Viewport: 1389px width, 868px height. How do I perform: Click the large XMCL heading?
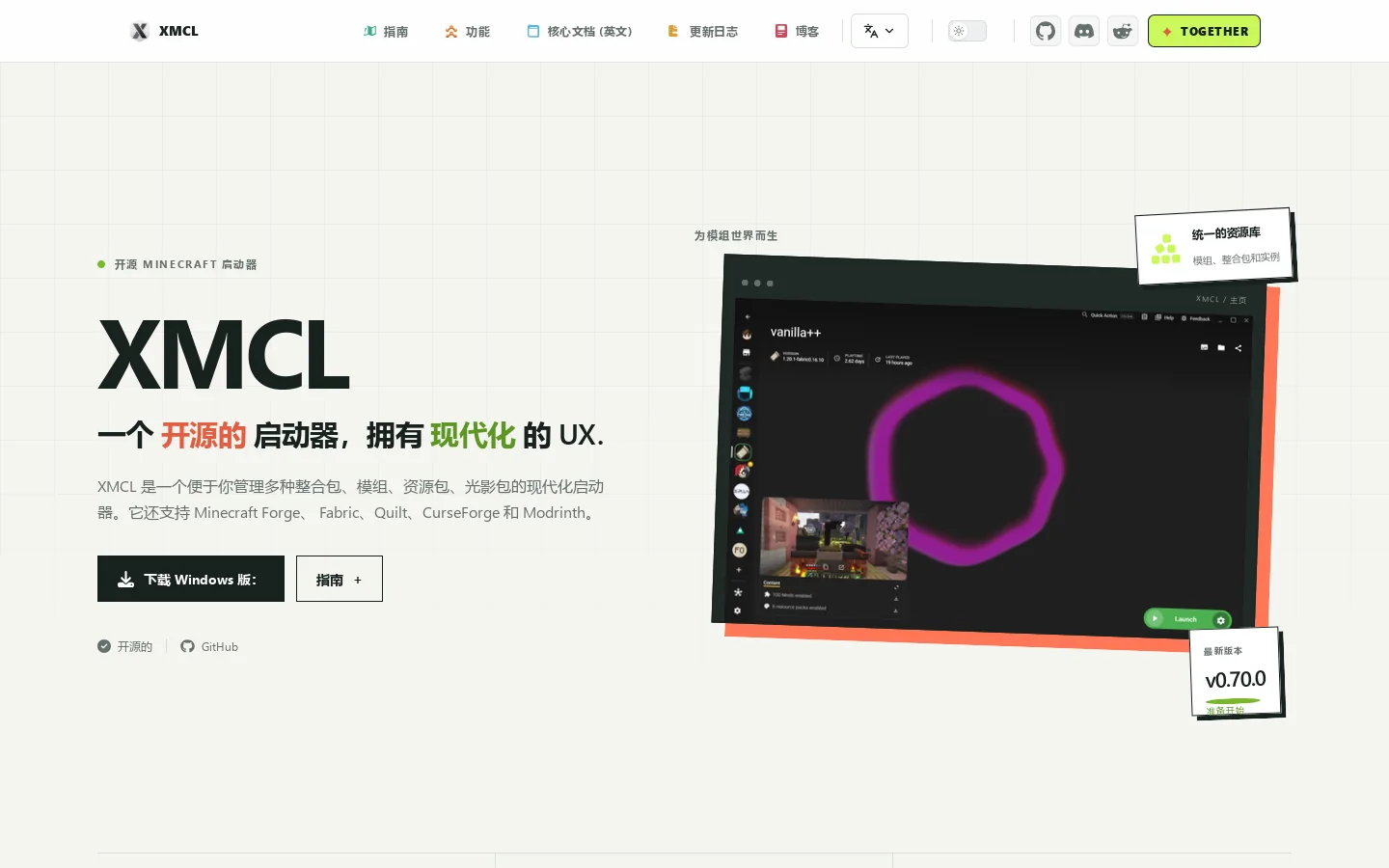coord(224,354)
